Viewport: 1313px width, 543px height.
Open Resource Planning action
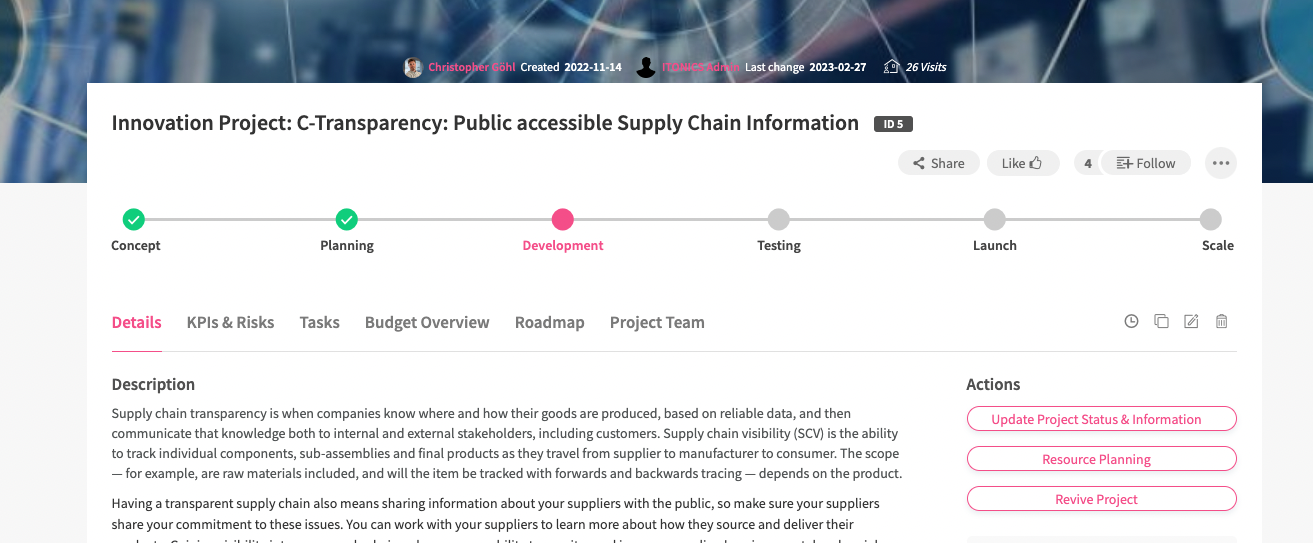1101,459
